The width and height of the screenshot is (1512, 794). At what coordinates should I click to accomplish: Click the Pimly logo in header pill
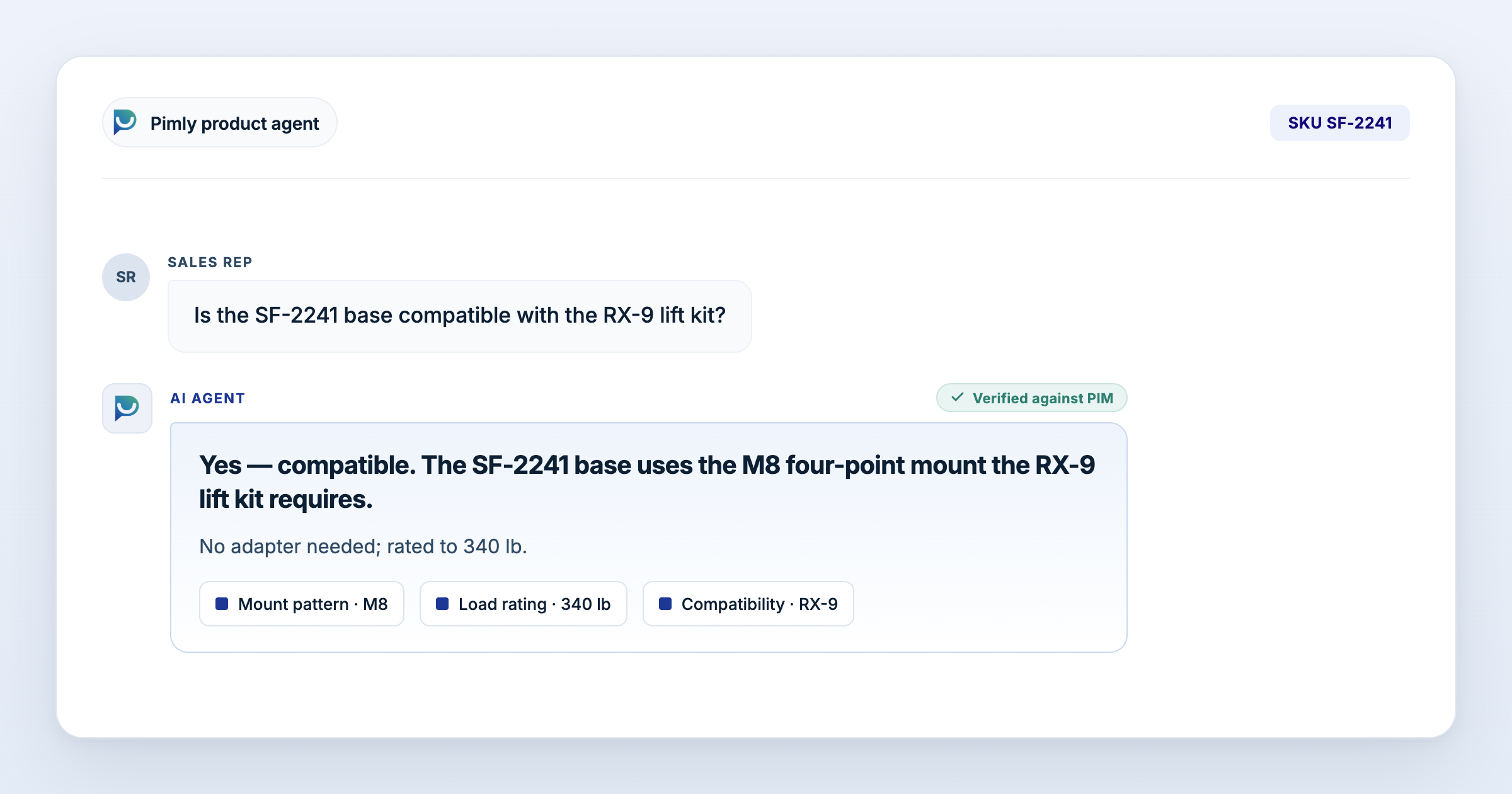[x=125, y=122]
